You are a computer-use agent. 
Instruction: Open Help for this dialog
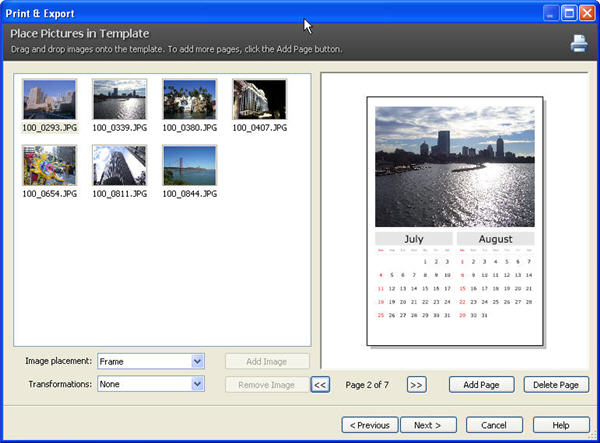(561, 425)
